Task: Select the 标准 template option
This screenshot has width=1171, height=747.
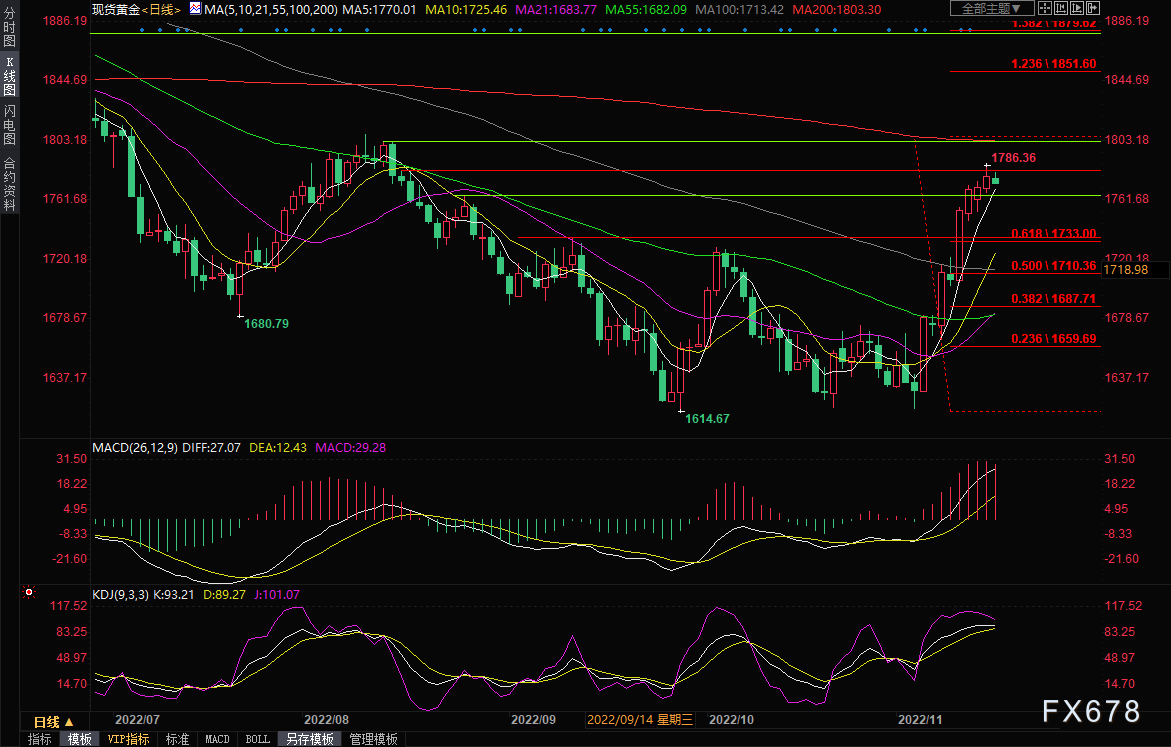Action: [x=177, y=739]
